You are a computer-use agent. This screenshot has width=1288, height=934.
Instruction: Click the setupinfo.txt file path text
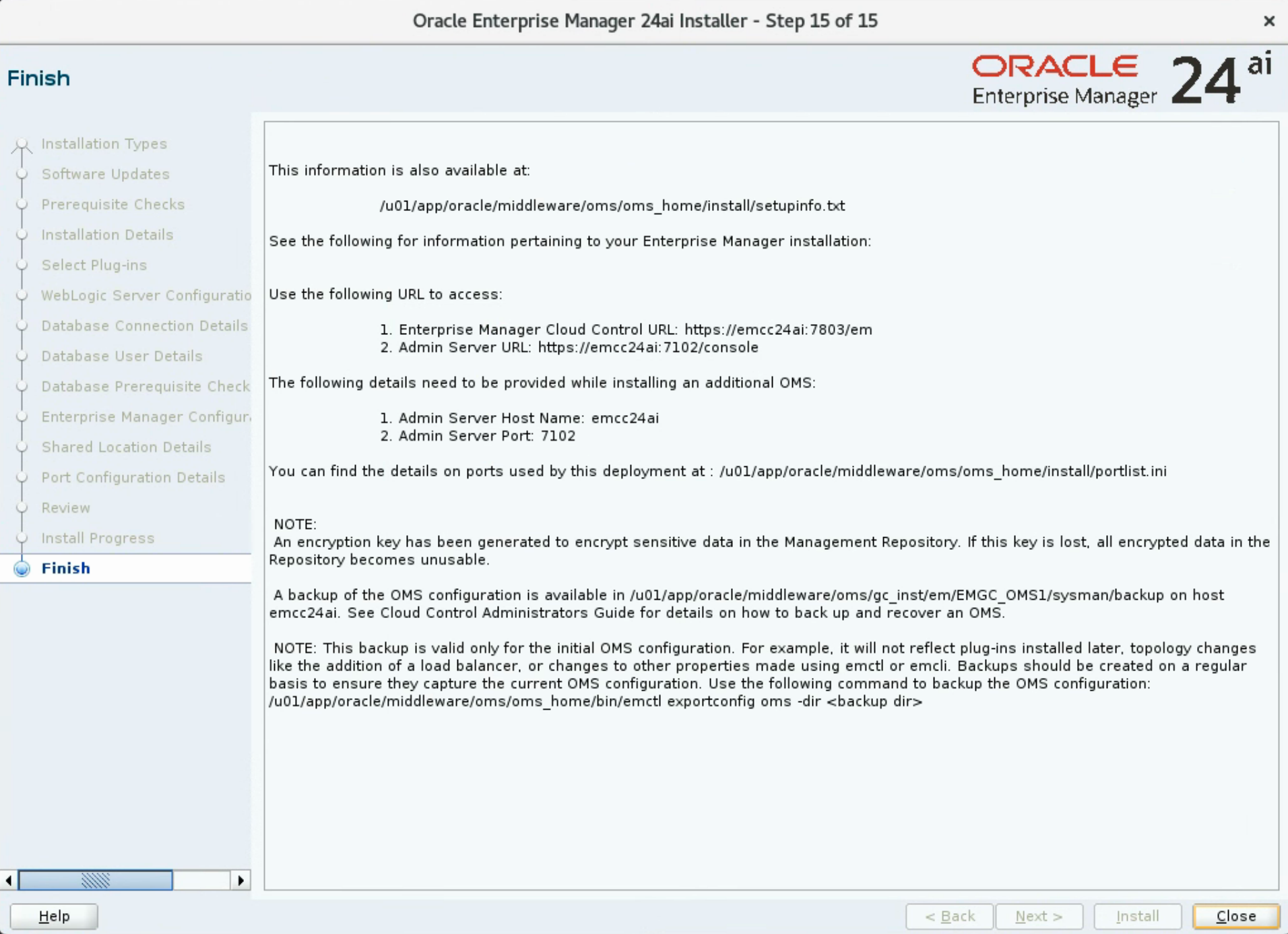(612, 206)
